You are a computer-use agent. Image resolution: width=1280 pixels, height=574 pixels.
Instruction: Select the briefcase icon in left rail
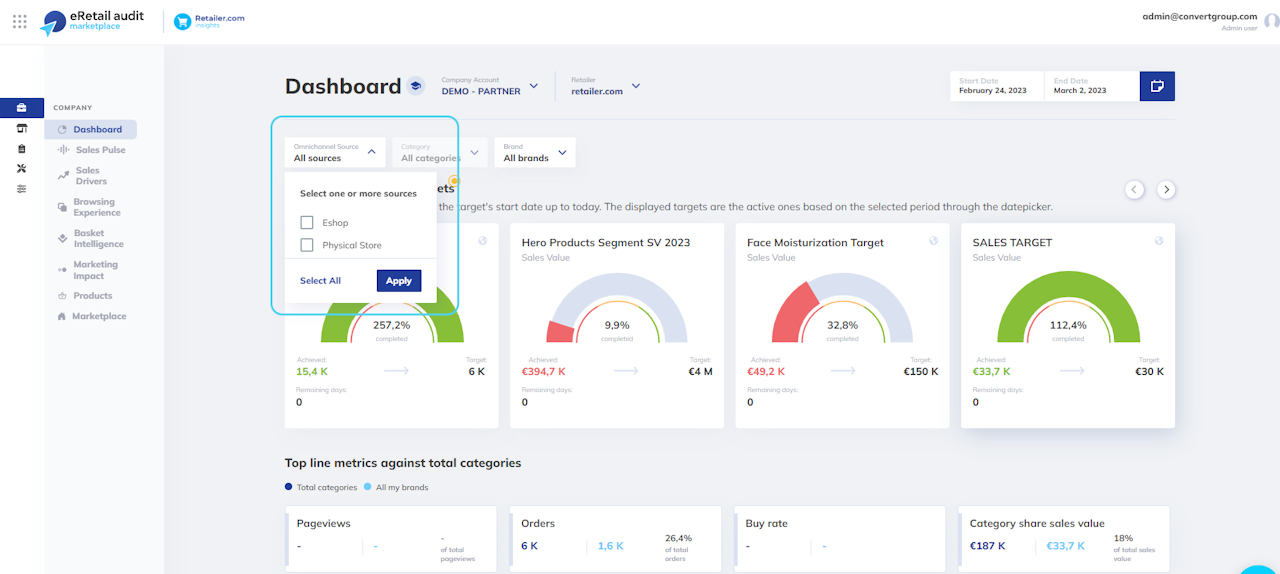click(22, 108)
